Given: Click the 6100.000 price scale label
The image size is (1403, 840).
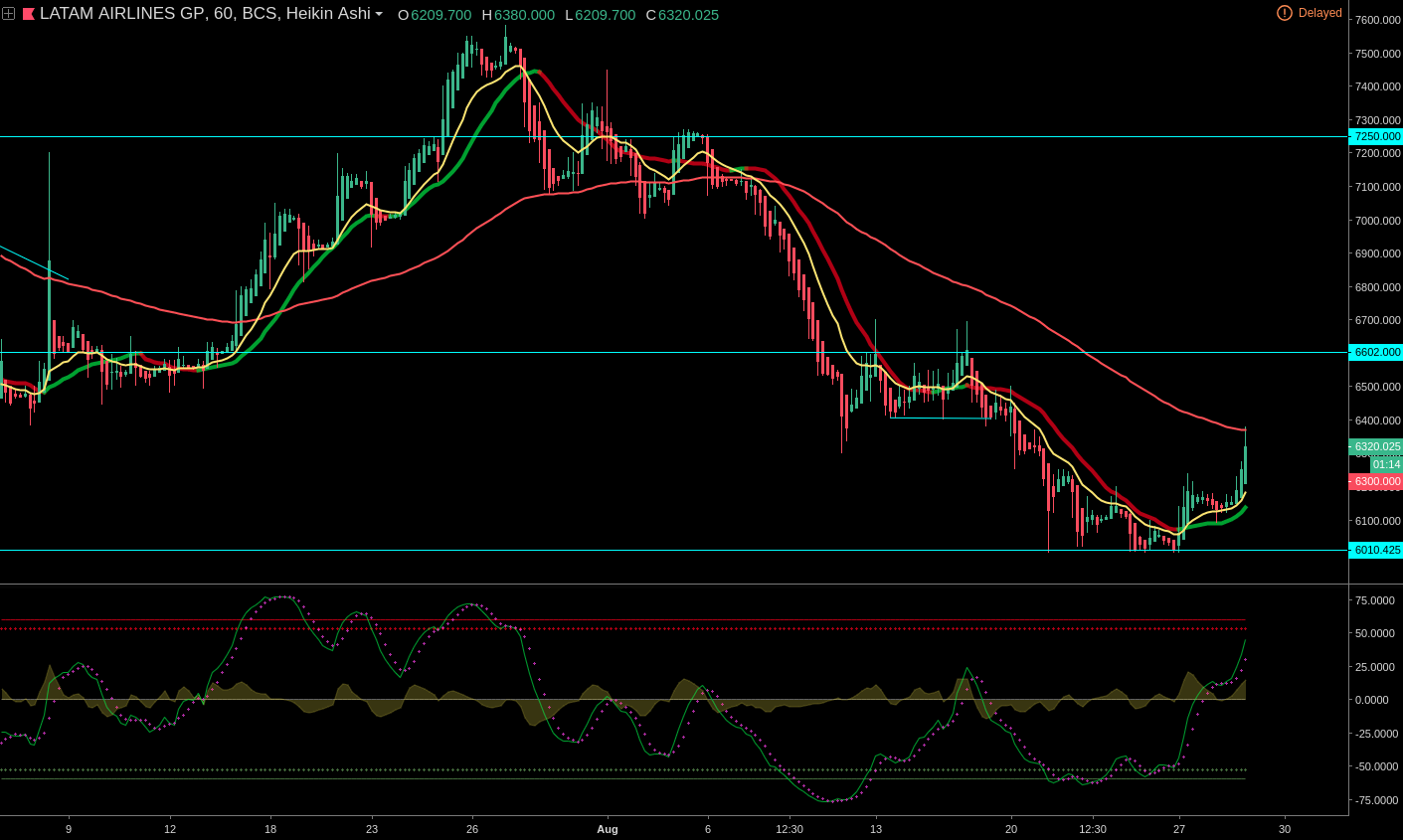Looking at the screenshot, I should (x=1378, y=521).
